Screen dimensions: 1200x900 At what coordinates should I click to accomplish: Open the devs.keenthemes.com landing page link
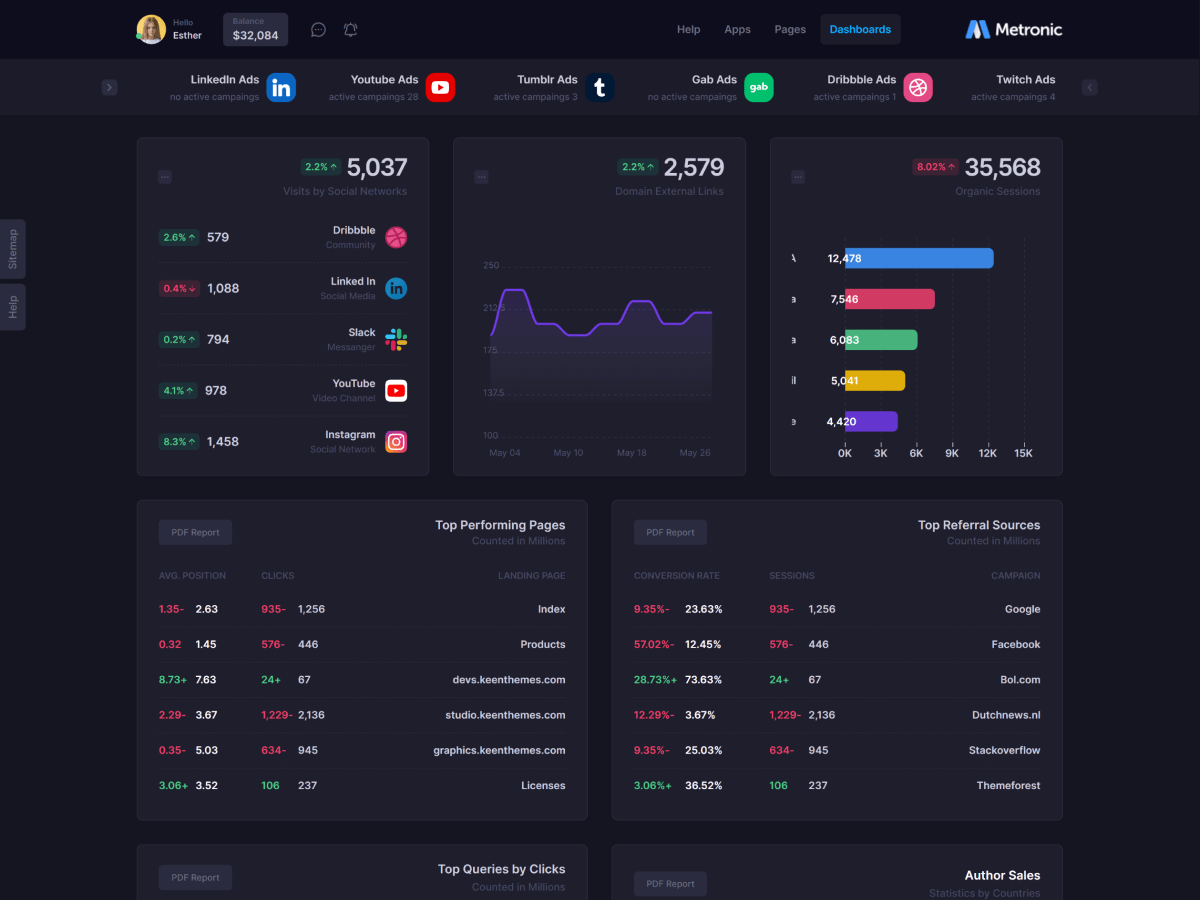[508, 680]
